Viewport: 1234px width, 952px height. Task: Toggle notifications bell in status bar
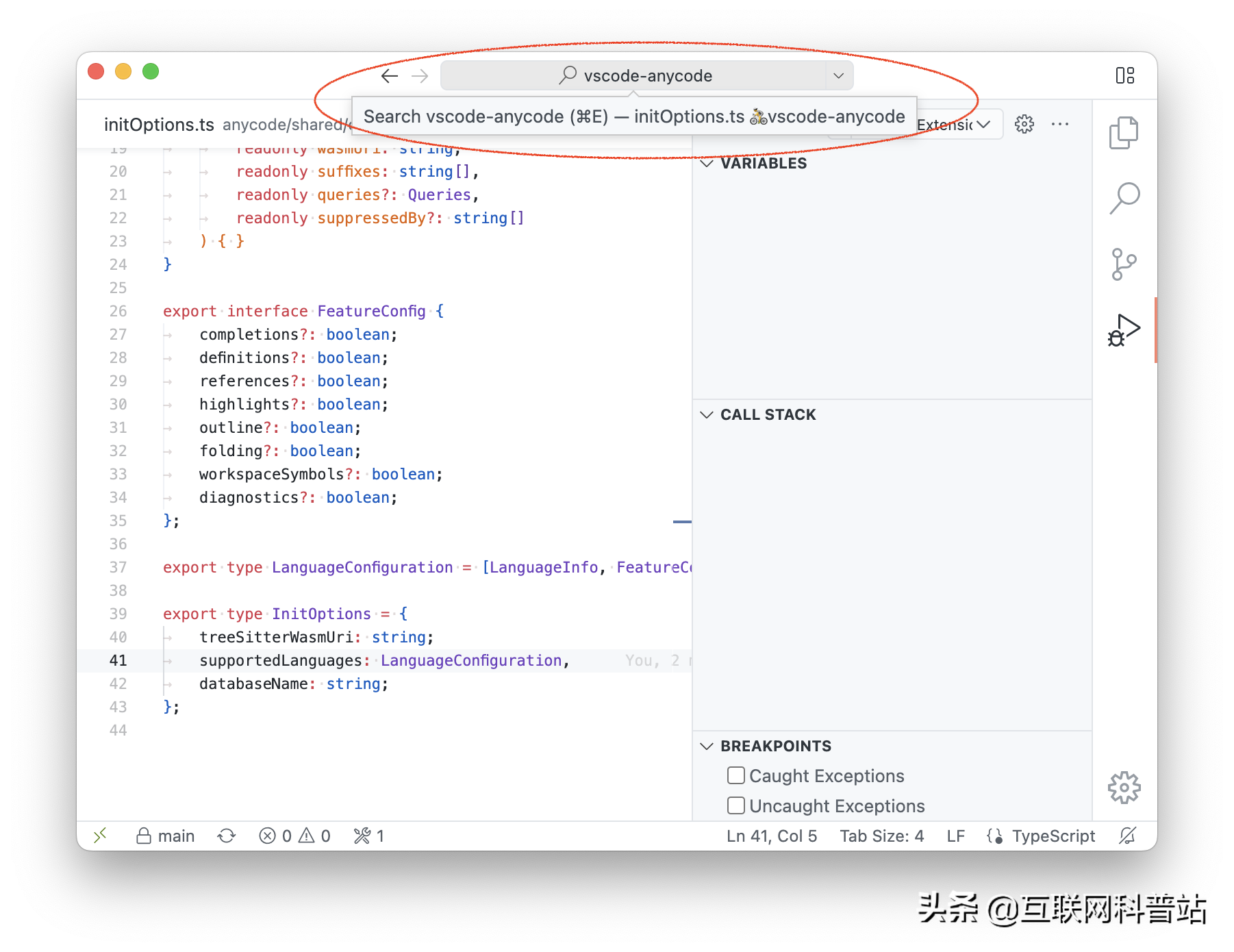[x=1128, y=836]
